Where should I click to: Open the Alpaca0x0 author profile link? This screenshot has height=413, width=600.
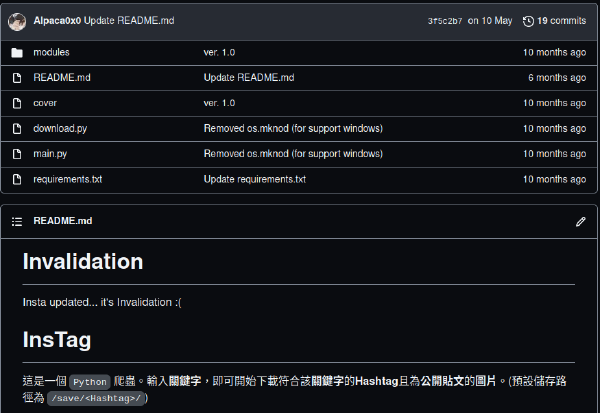(x=57, y=21)
